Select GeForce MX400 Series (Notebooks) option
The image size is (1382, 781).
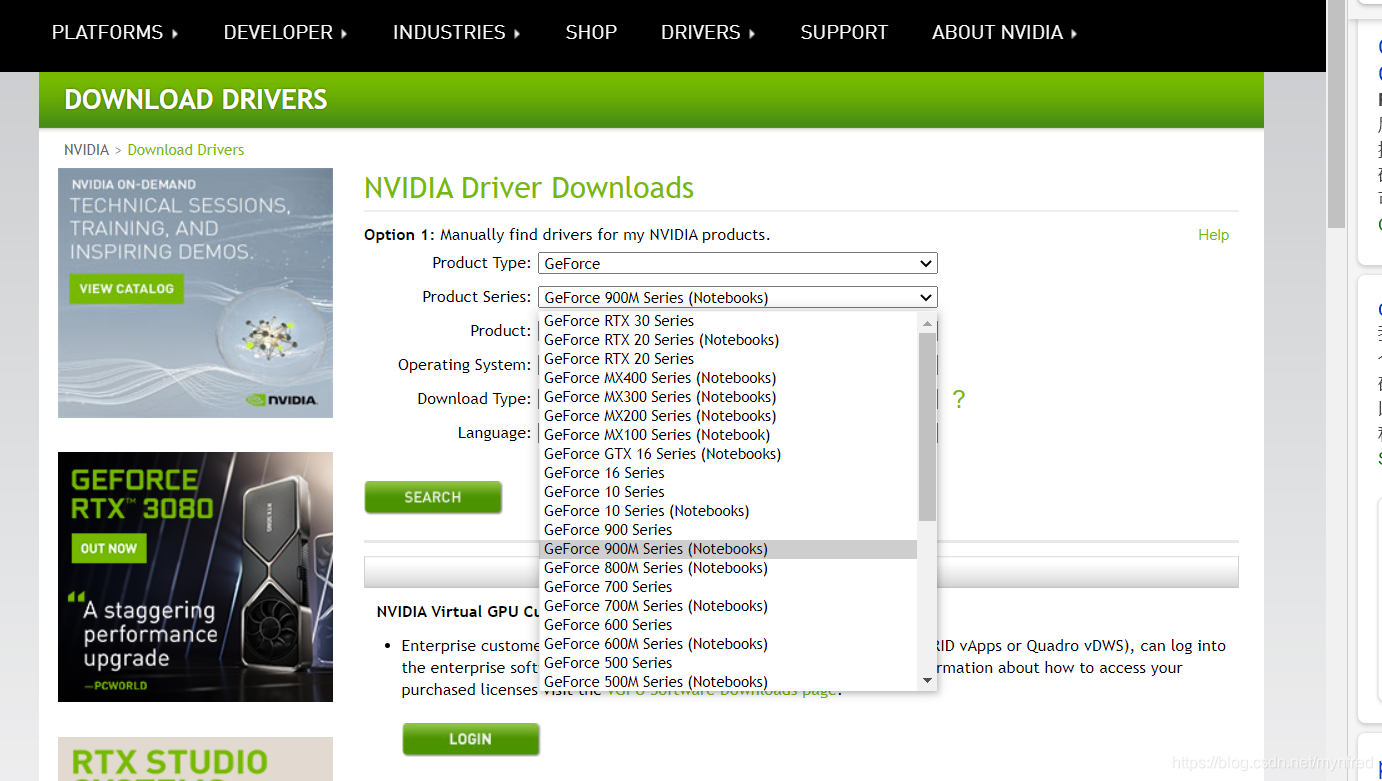pos(728,378)
